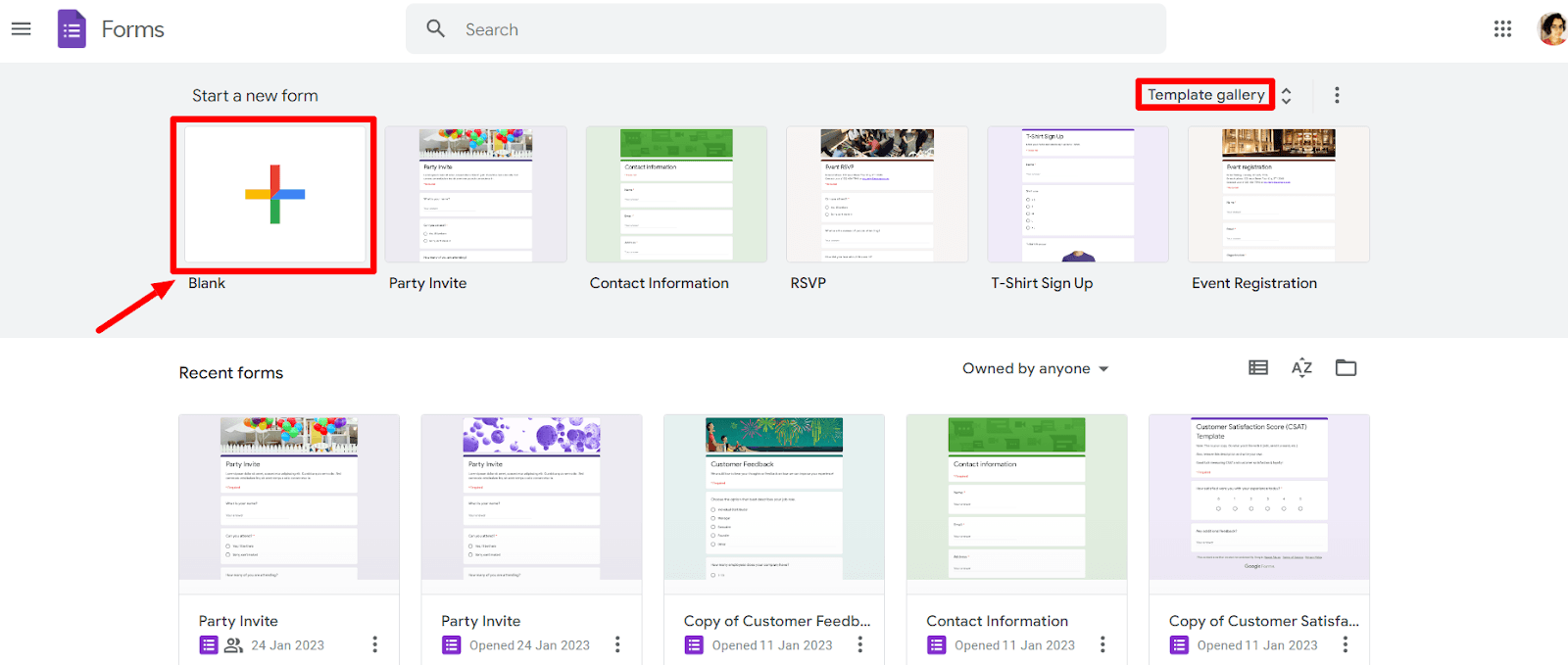Open more options for Copy of Customer Feedb...
Viewport: 1568px width, 665px height.
pyautogui.click(x=859, y=644)
